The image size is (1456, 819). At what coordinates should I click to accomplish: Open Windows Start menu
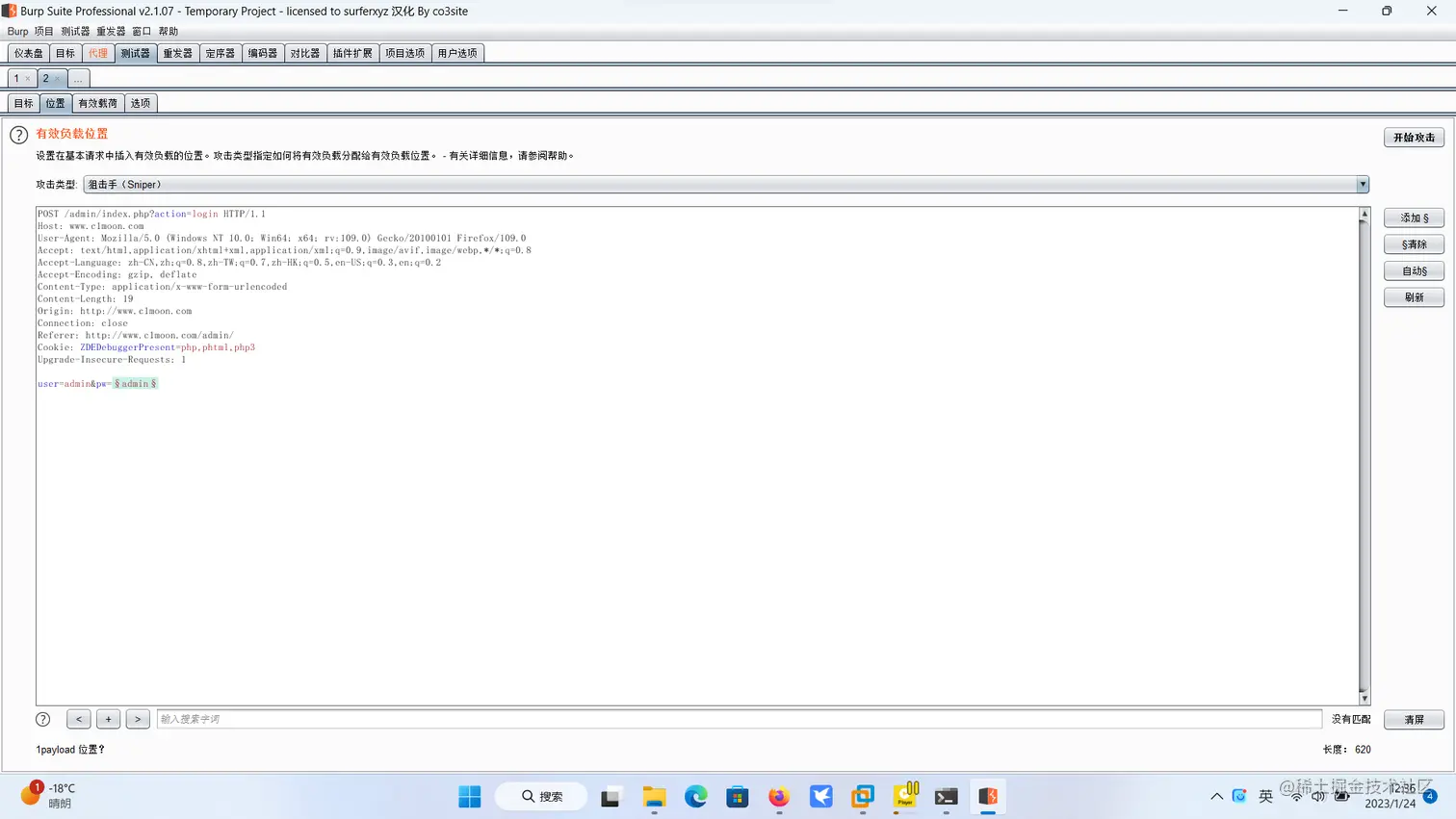[470, 797]
